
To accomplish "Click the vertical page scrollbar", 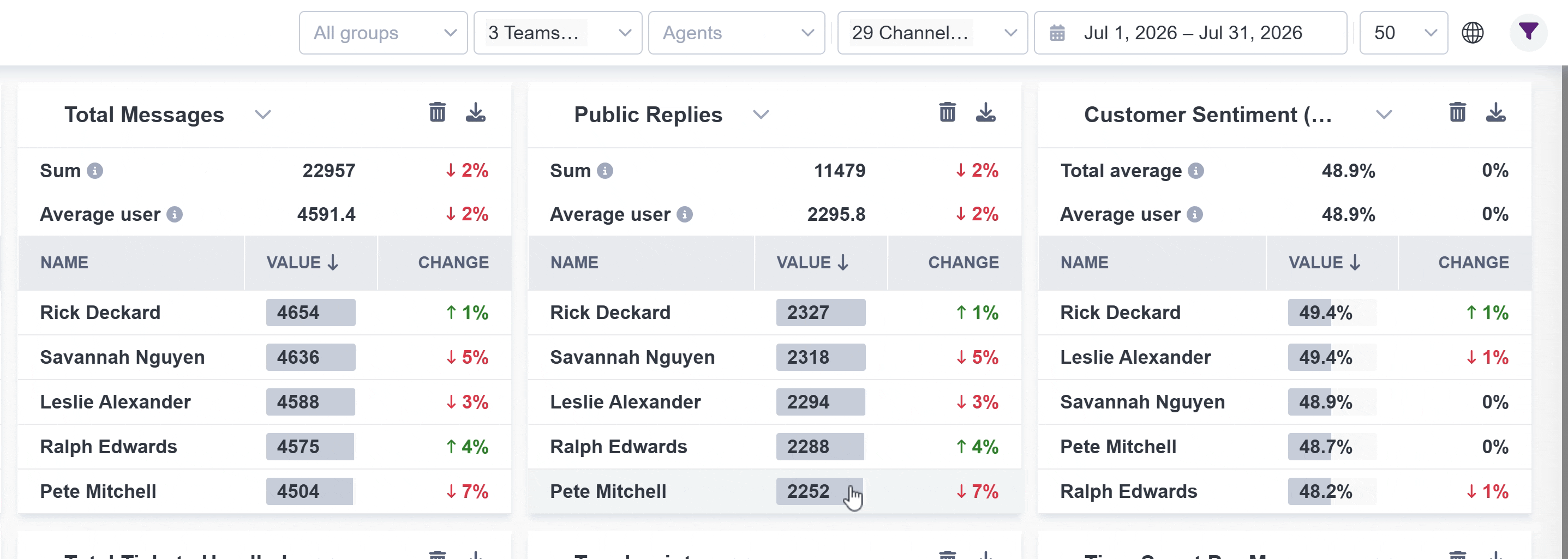I will pyautogui.click(x=1564, y=312).
